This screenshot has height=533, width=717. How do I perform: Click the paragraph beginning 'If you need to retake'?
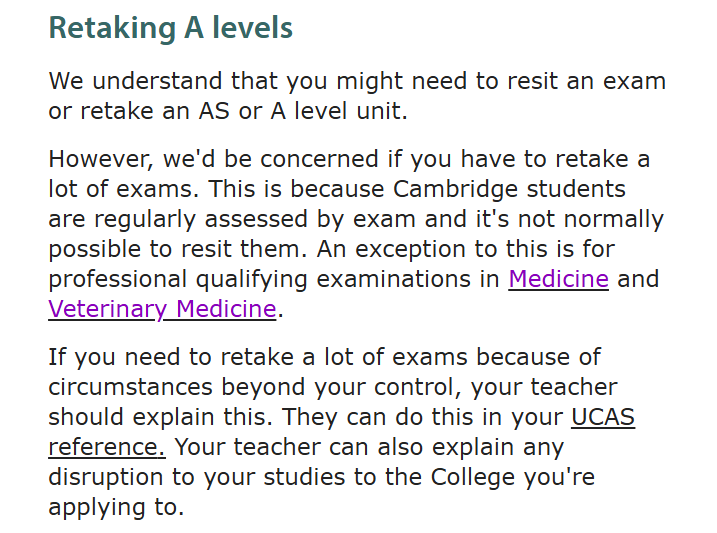click(x=342, y=432)
